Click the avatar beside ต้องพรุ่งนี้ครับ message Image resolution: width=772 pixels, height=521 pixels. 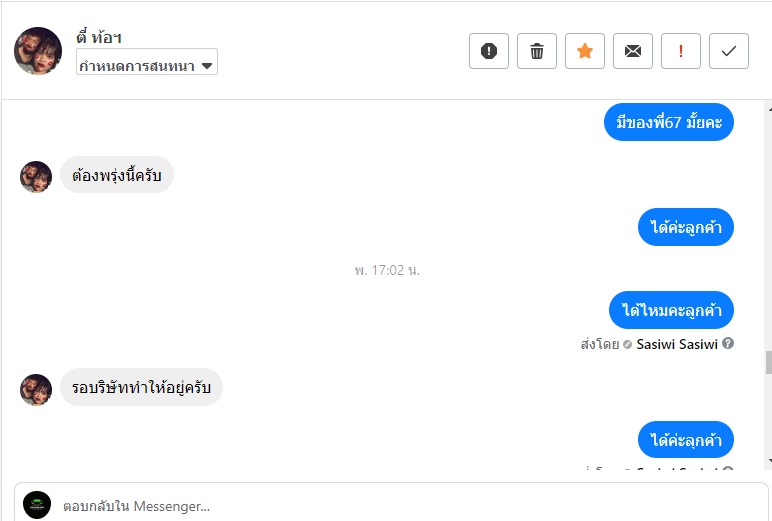(36, 177)
